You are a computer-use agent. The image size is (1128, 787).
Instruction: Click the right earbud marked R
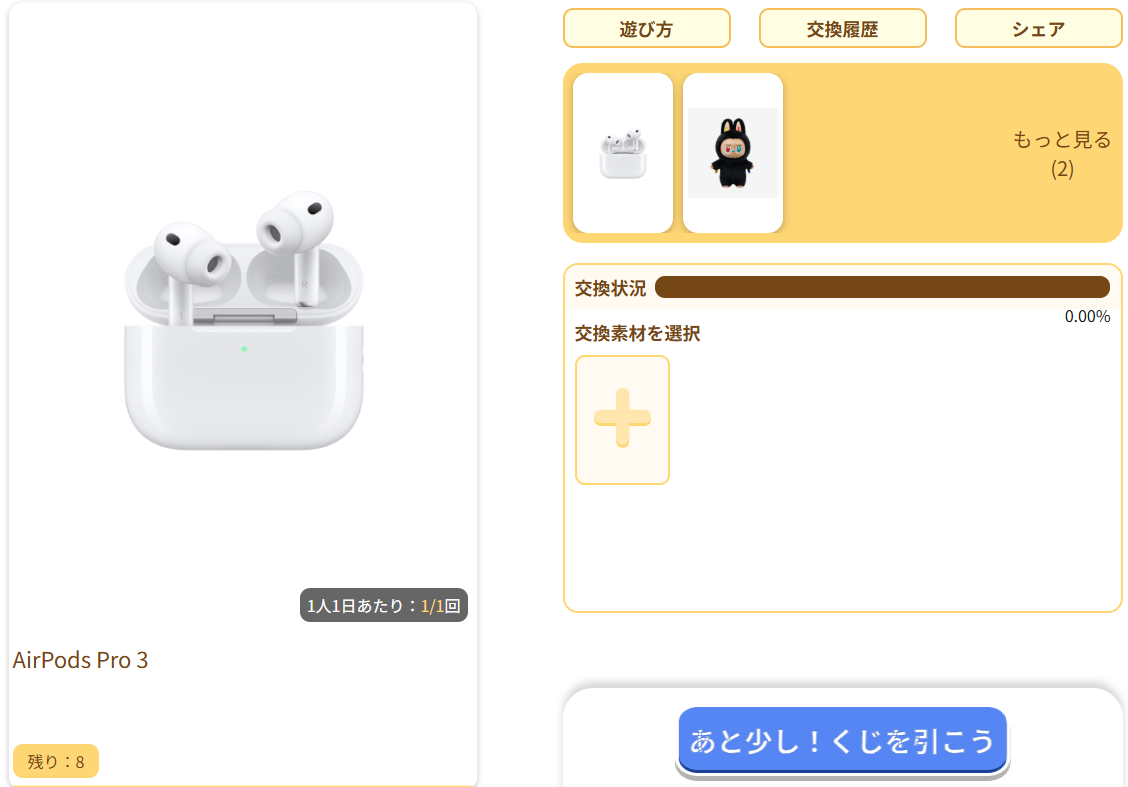click(x=297, y=245)
